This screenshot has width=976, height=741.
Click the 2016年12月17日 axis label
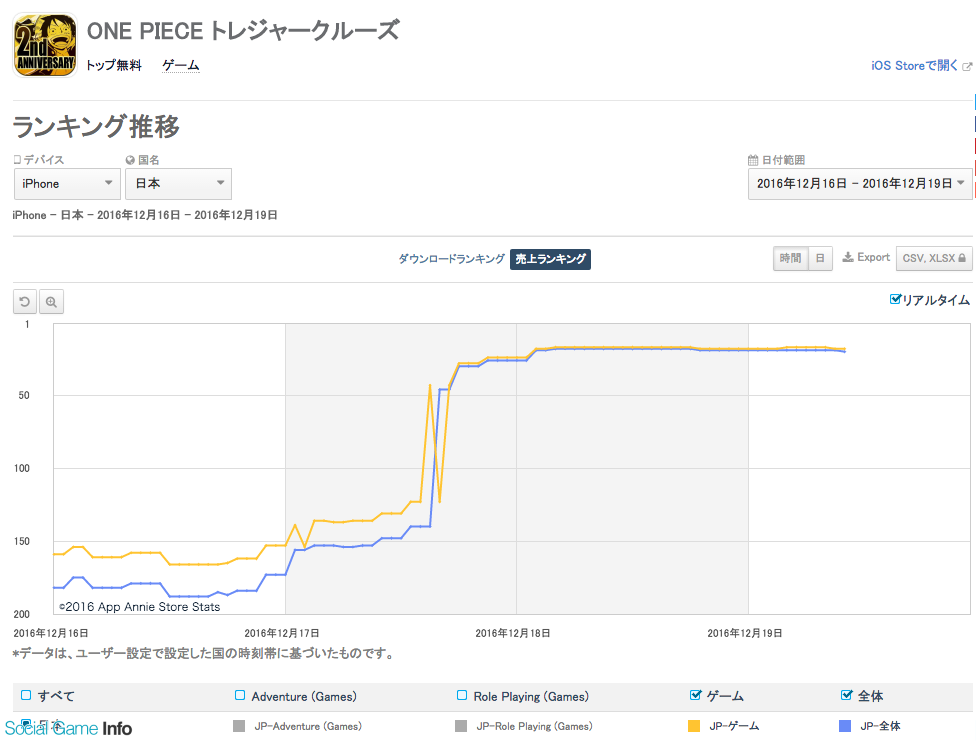point(282,633)
